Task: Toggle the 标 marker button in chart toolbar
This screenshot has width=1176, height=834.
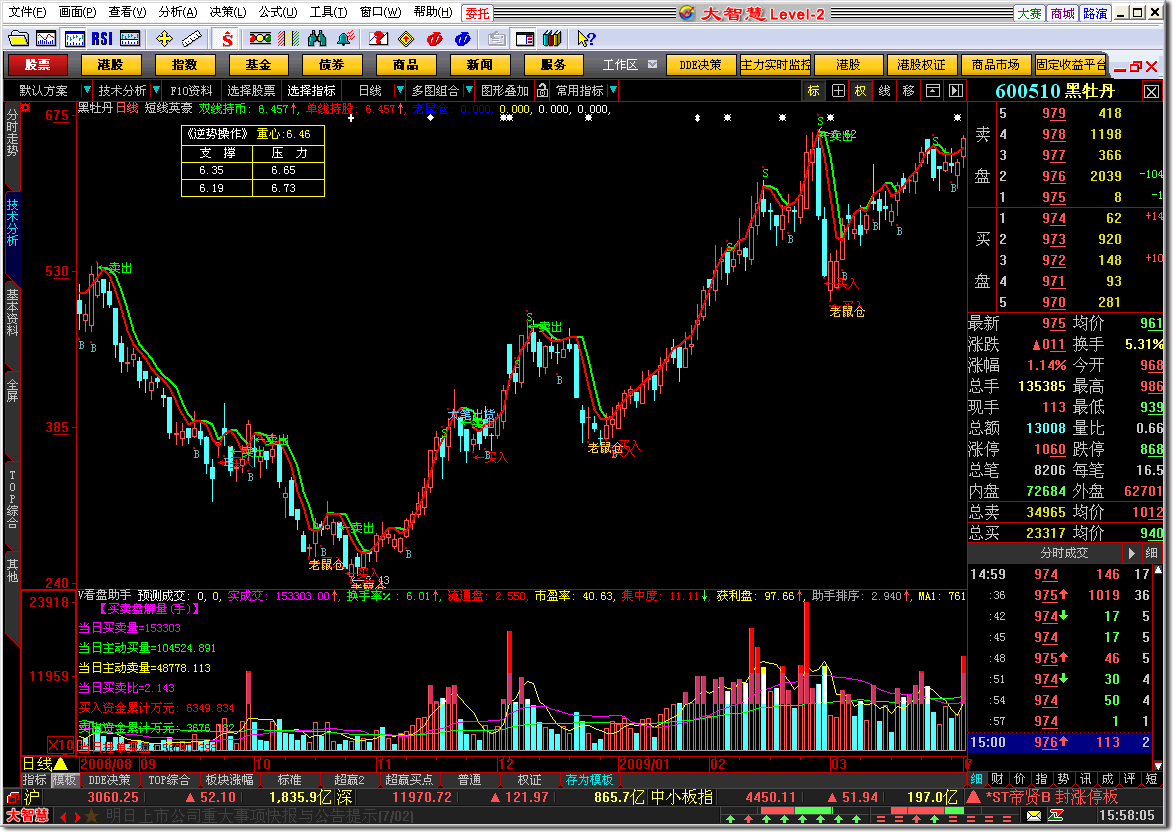Action: point(814,91)
